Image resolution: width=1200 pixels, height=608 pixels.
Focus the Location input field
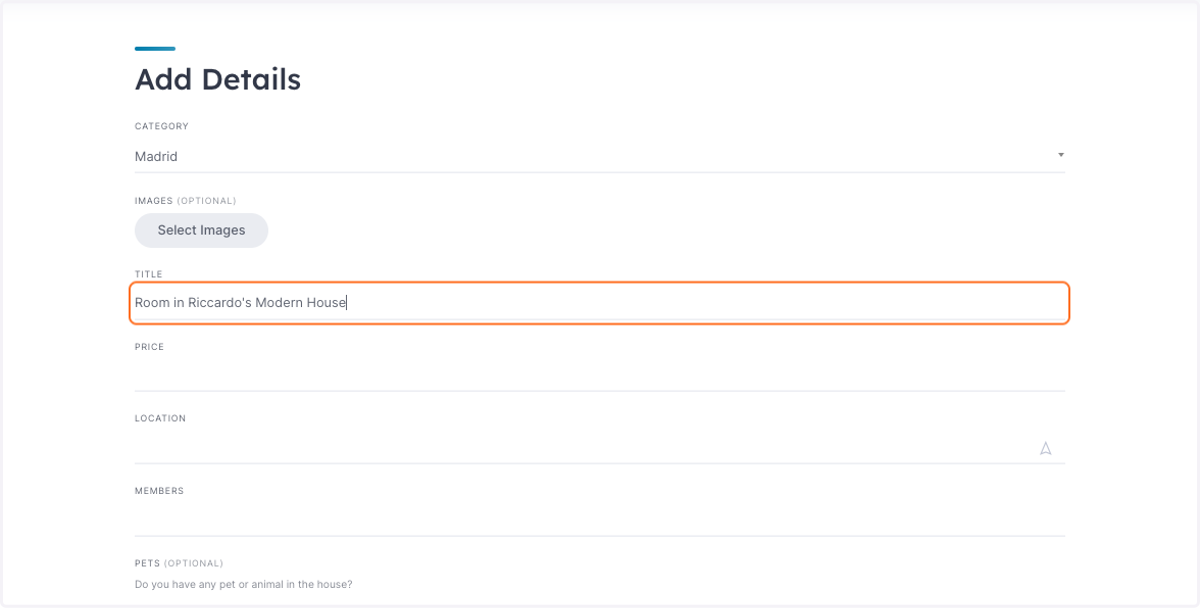point(585,447)
